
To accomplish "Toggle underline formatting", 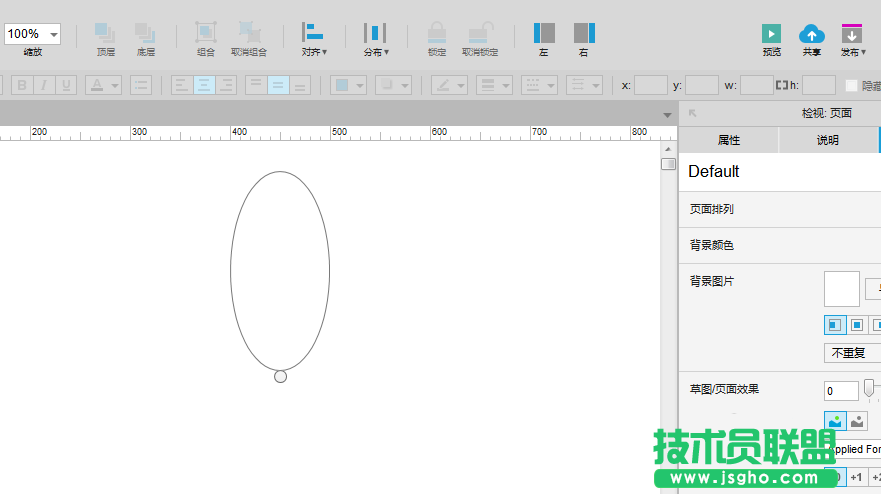I will [x=66, y=85].
